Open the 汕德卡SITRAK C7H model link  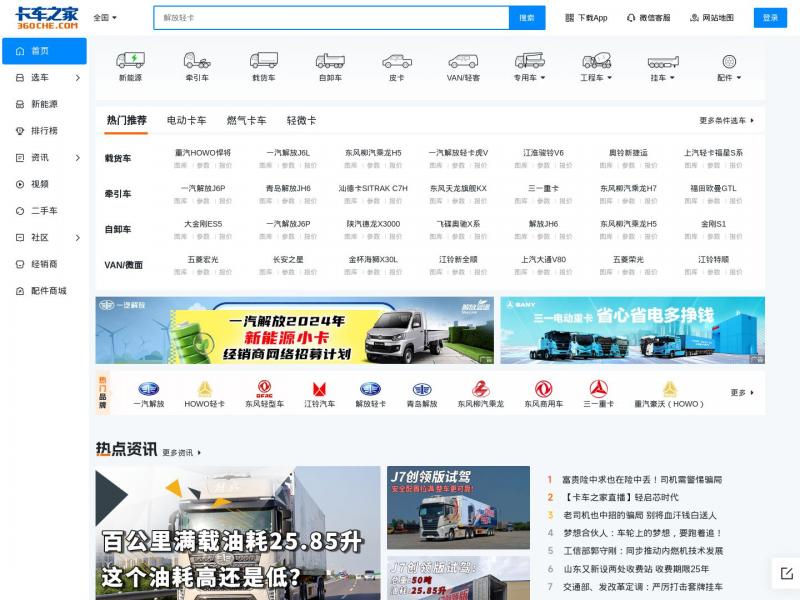[373, 188]
